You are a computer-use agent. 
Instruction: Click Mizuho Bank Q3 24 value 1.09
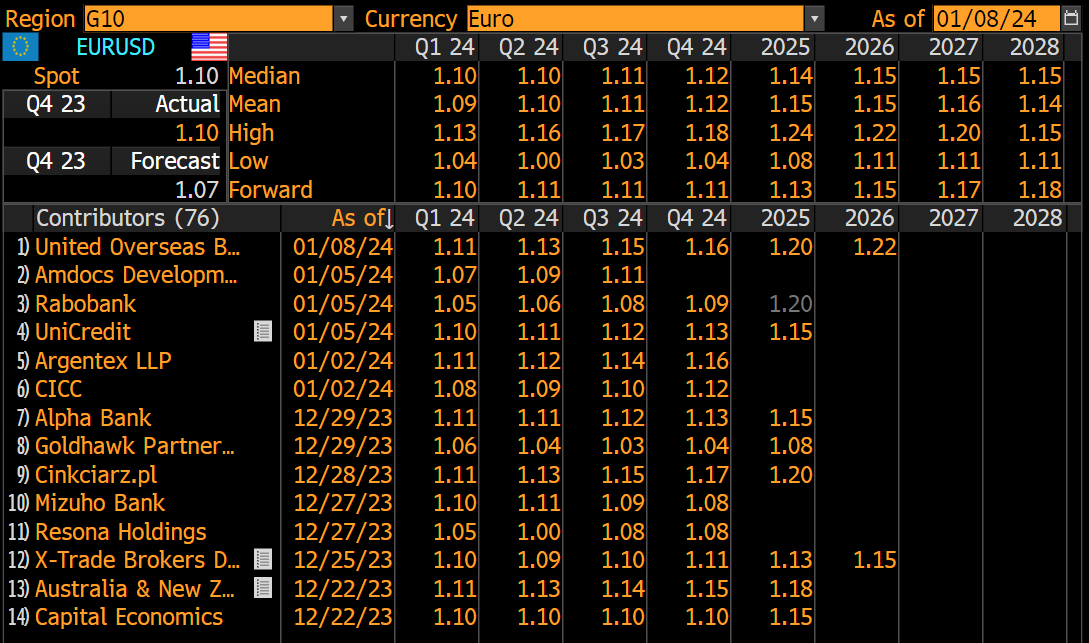click(622, 503)
